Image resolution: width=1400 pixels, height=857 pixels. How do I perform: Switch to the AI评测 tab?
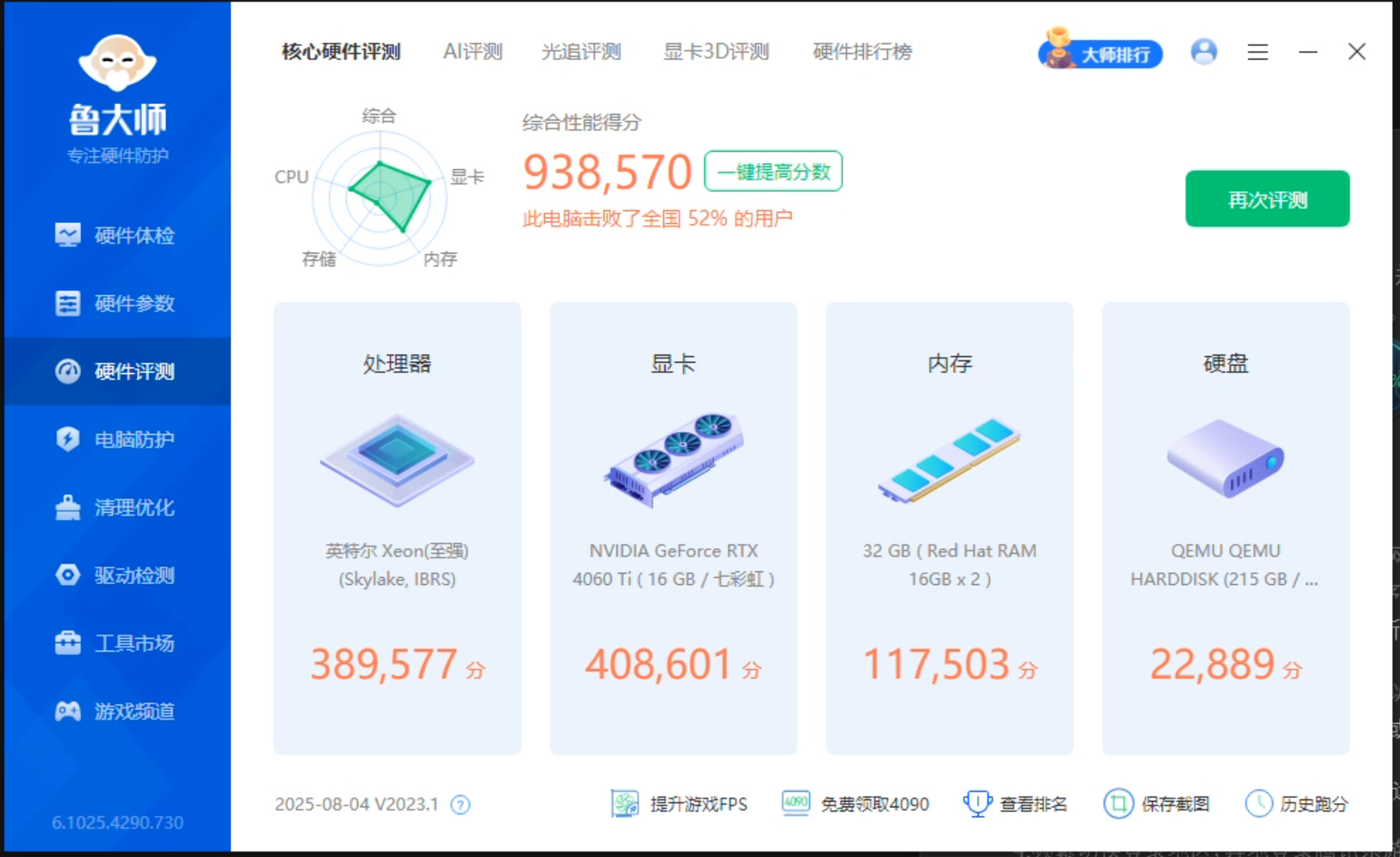click(473, 52)
